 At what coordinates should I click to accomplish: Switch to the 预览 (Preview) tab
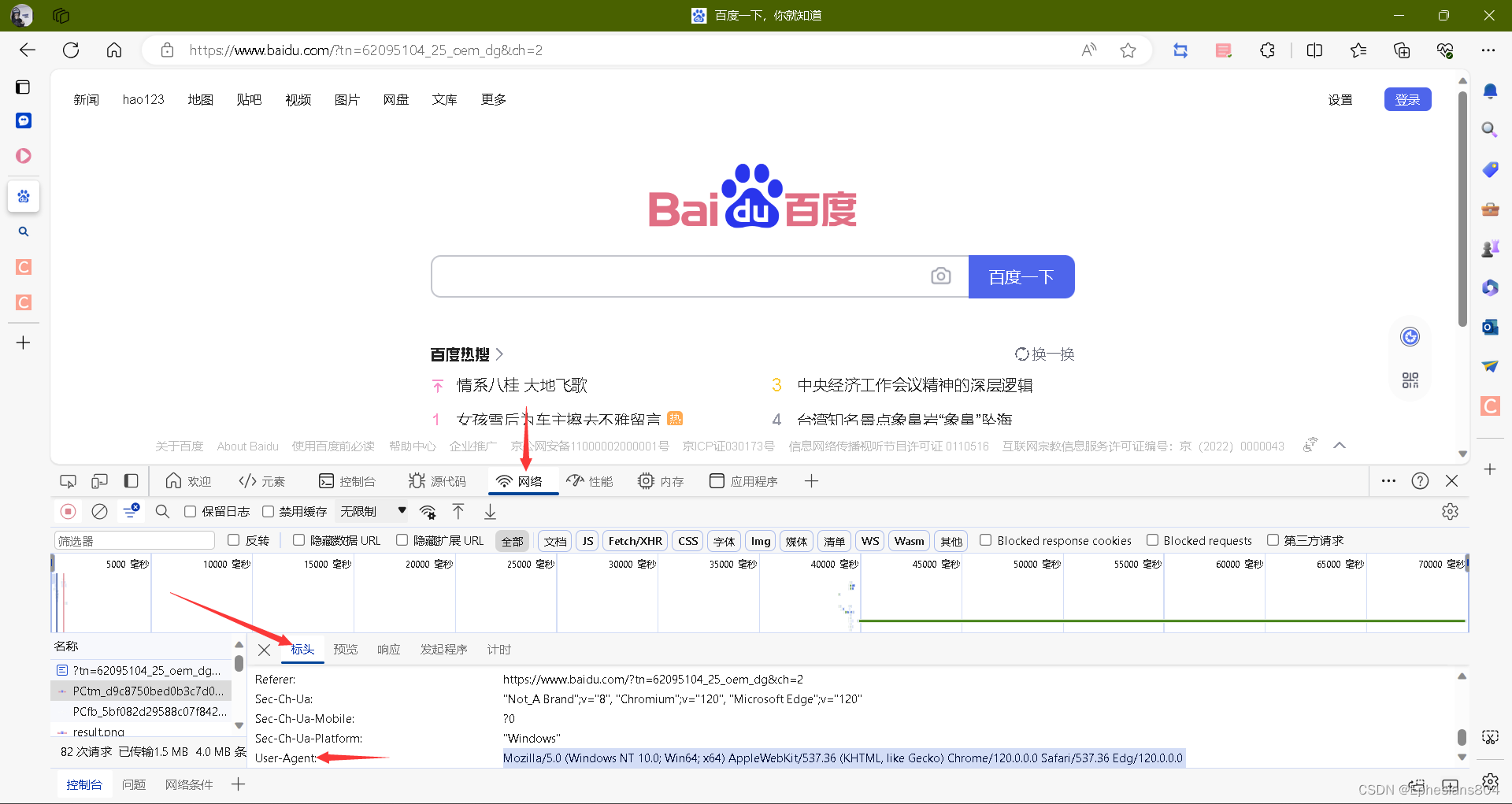point(346,649)
